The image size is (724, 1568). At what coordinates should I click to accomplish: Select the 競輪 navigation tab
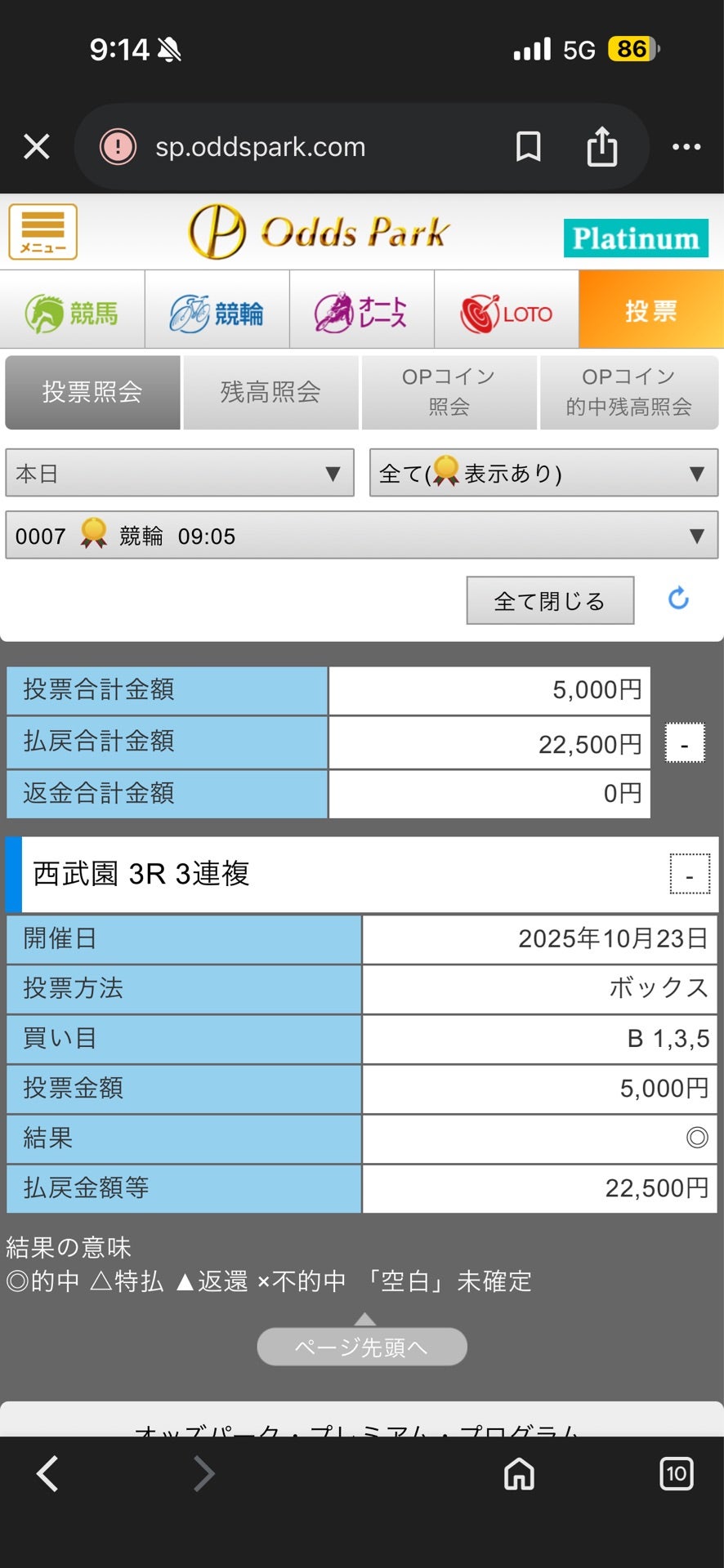(x=217, y=312)
